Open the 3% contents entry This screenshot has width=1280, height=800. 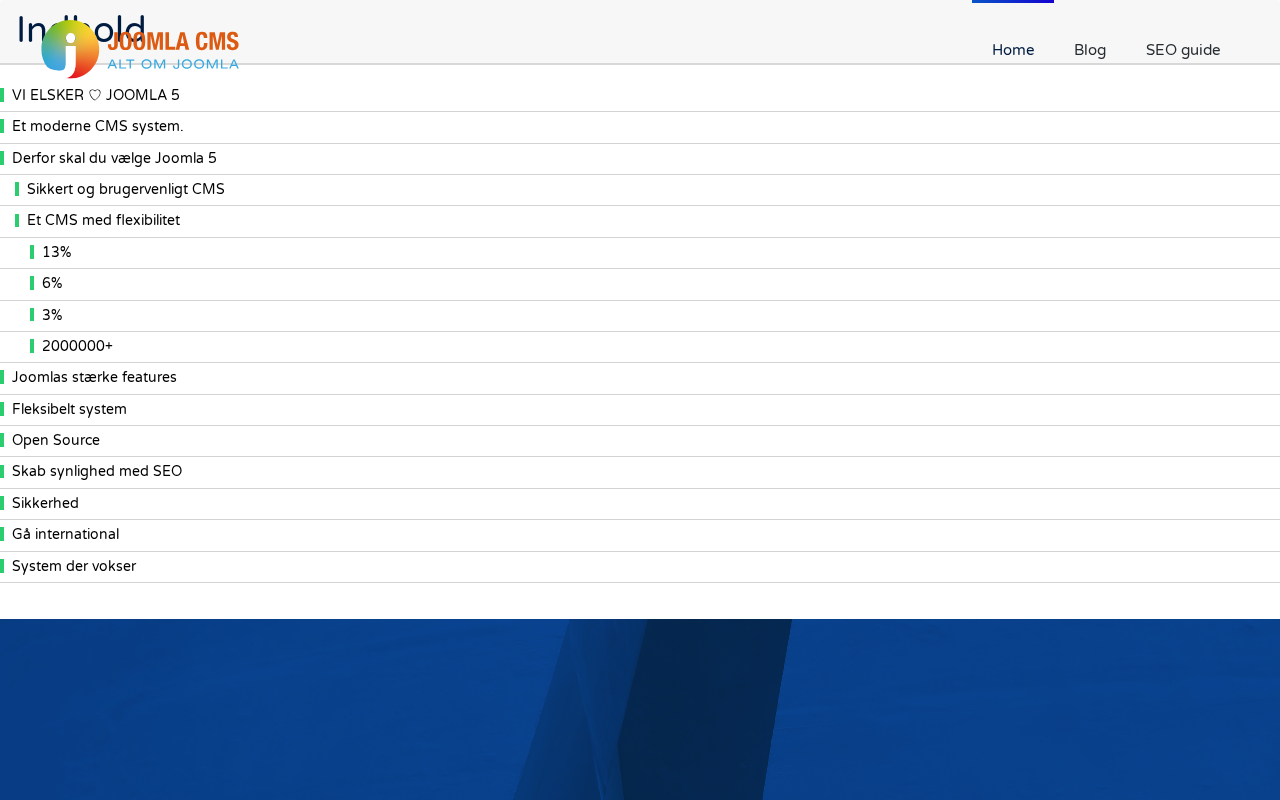pos(52,315)
